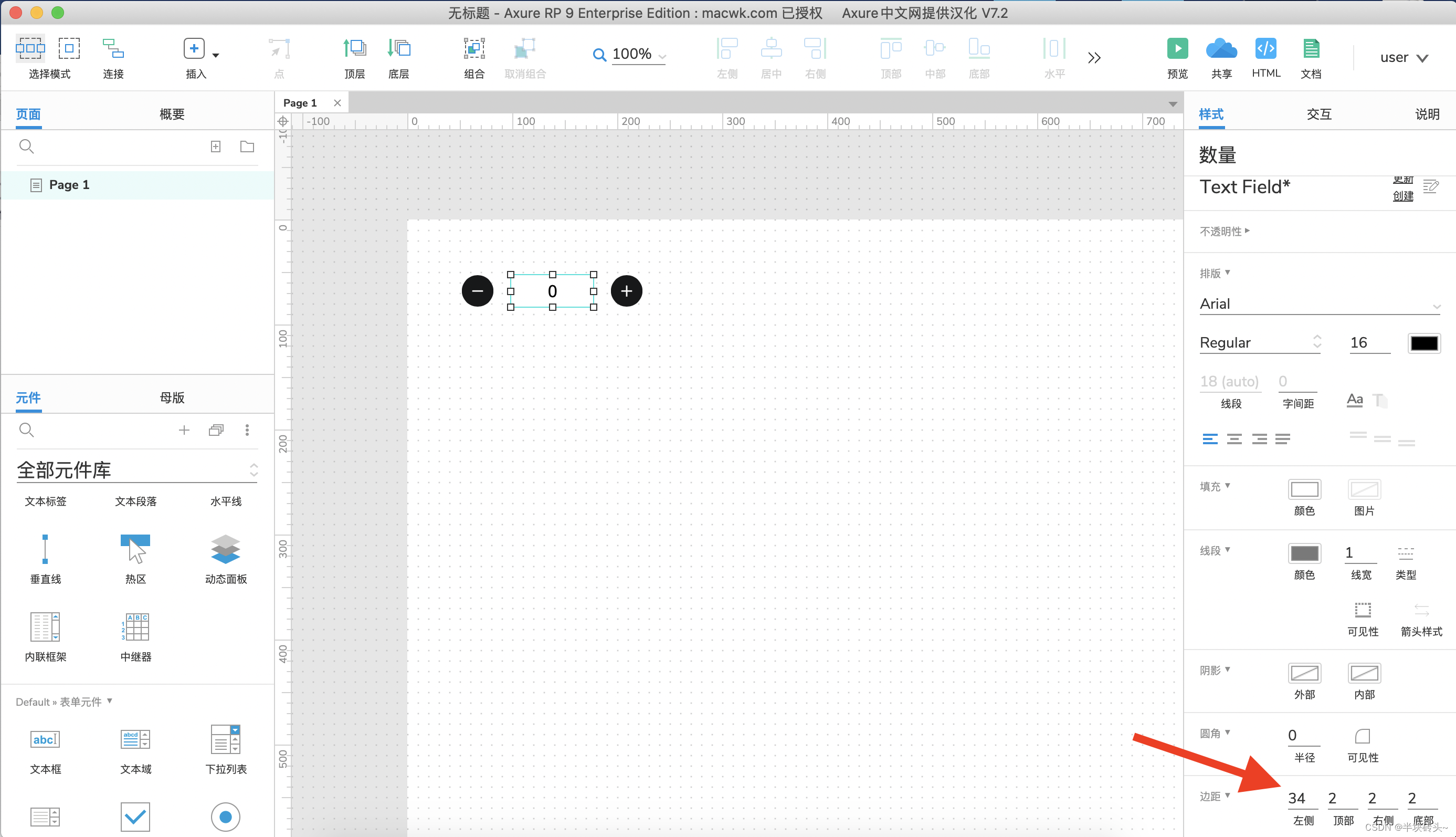Switch to the Interactions tab

pos(1318,114)
